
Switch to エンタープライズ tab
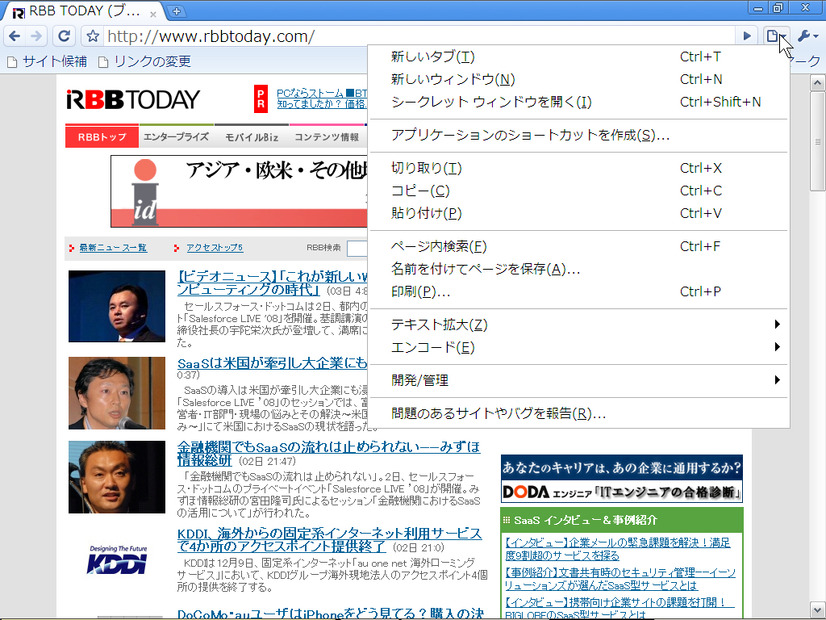[176, 137]
